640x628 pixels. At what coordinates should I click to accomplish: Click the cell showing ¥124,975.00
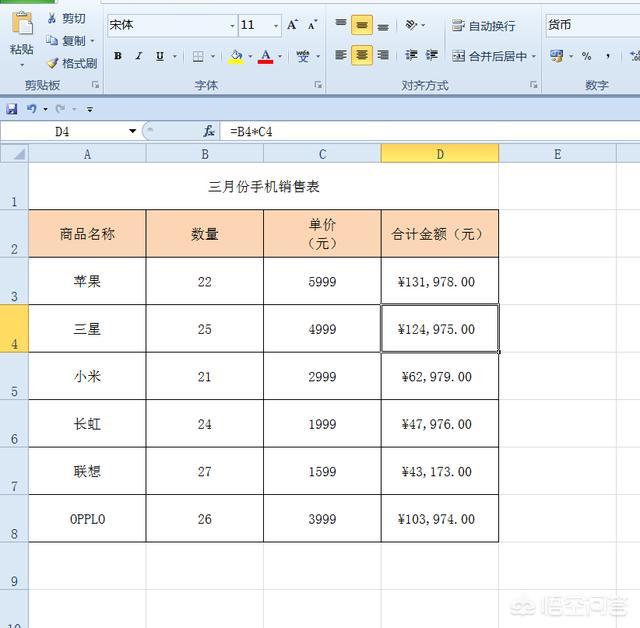coord(440,328)
